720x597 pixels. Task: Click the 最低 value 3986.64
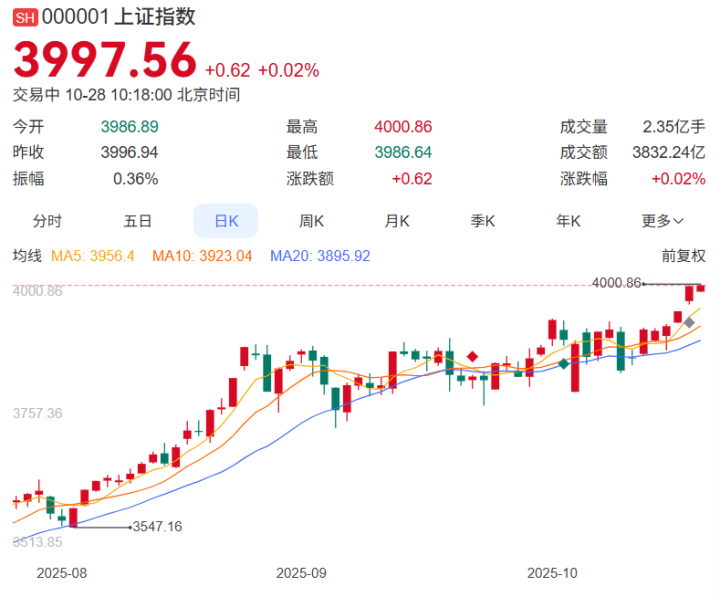pos(403,152)
